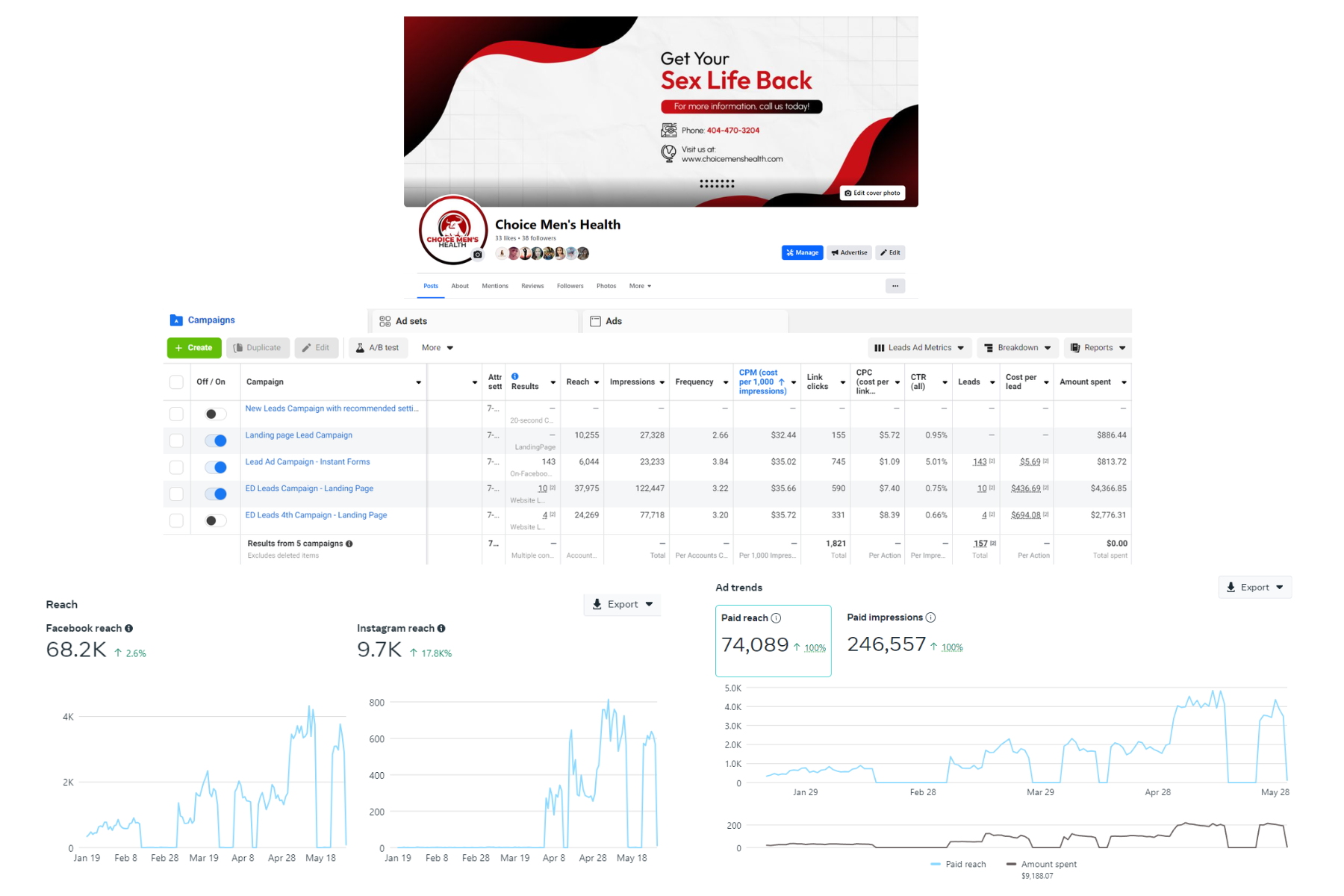Click the Advertise button
This screenshot has height=896, width=1344.
coord(849,253)
